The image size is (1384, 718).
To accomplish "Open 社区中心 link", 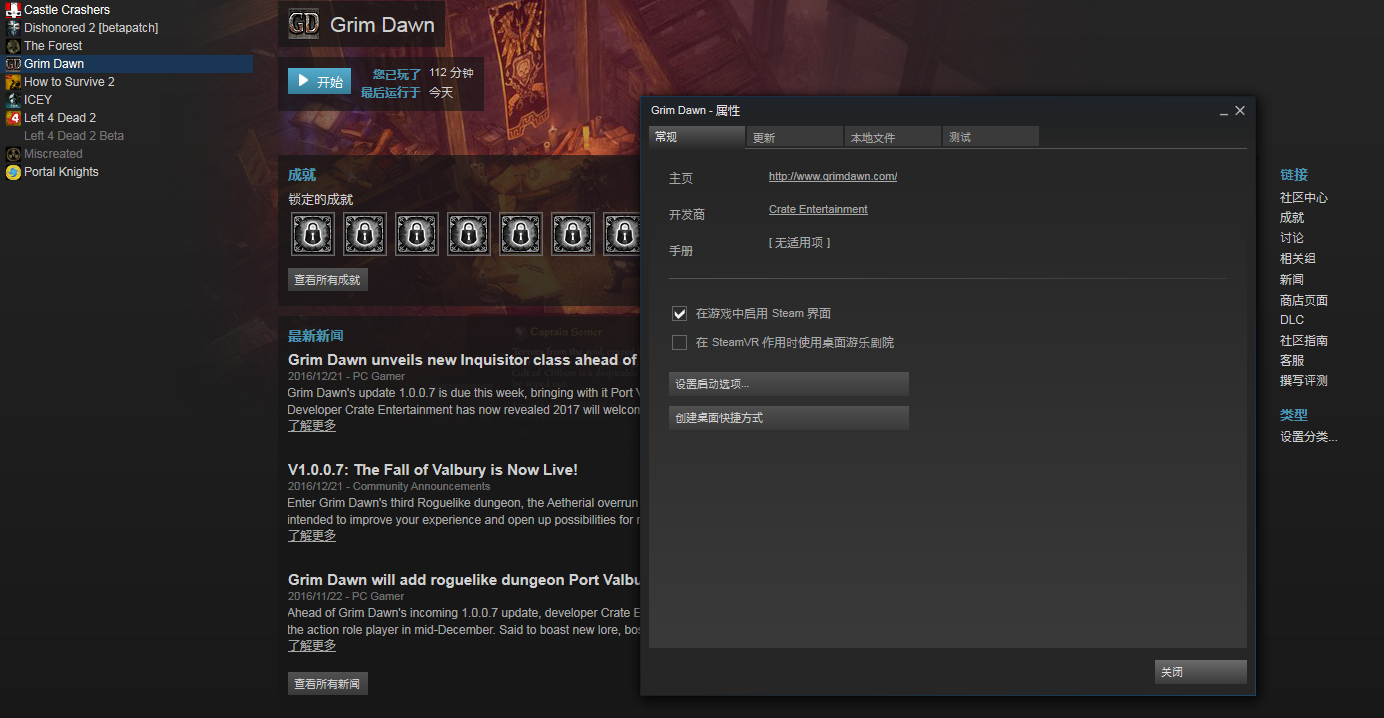I will (1304, 198).
